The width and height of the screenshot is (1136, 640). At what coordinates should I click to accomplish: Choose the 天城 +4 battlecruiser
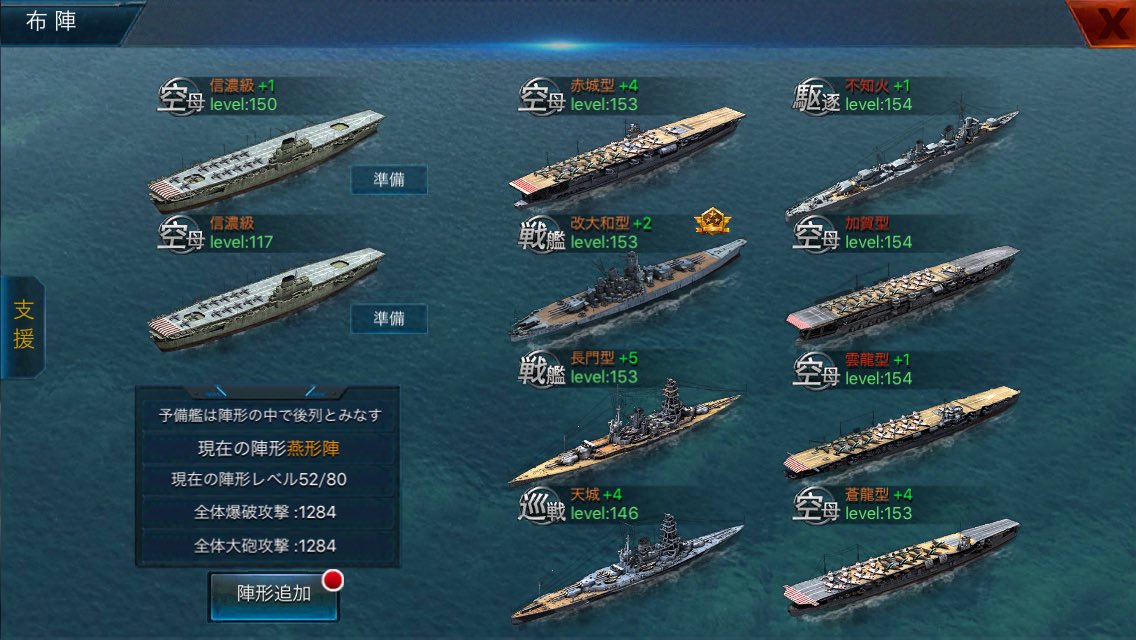pos(627,567)
